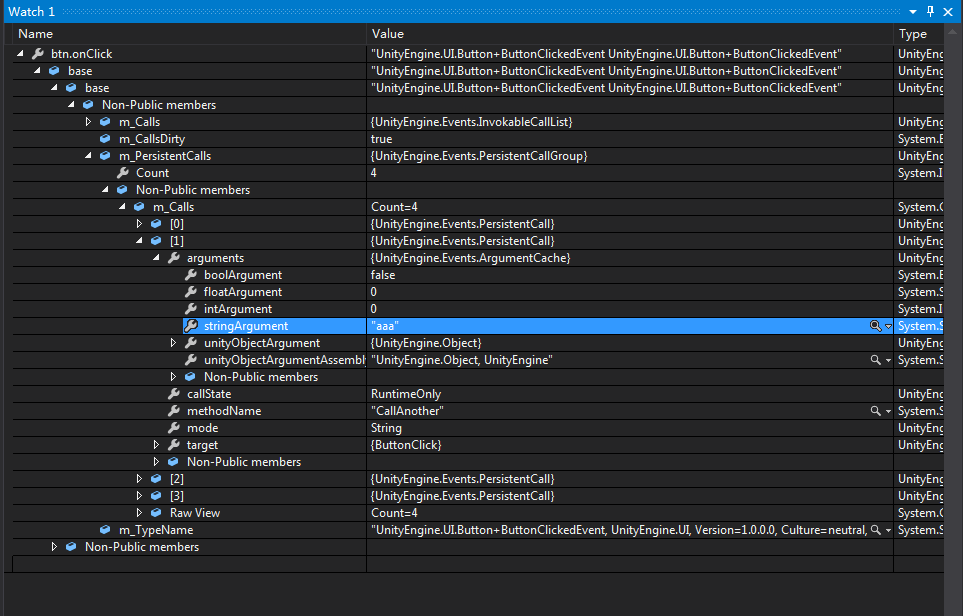Open the Window Position dropdown in the Watch 1 title bar
The width and height of the screenshot is (963, 616).
click(x=913, y=11)
